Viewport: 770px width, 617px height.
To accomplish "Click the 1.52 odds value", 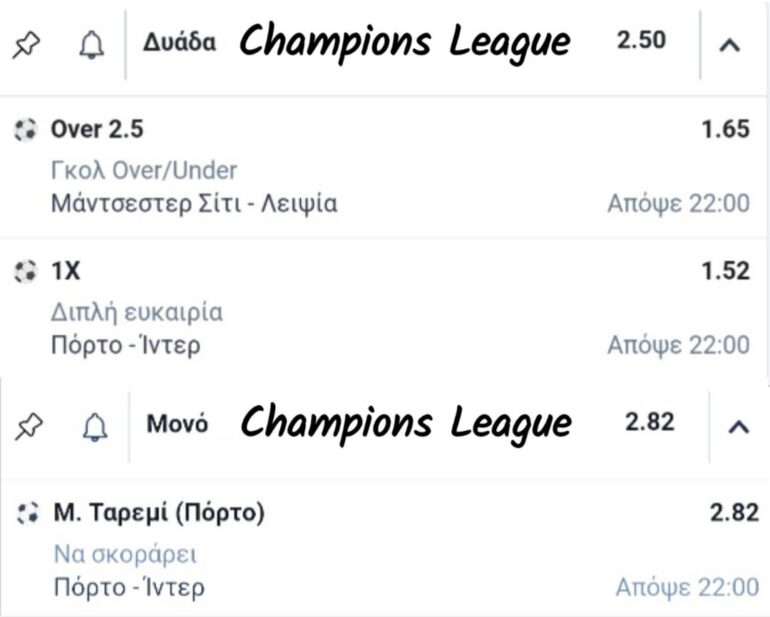I will (x=726, y=271).
